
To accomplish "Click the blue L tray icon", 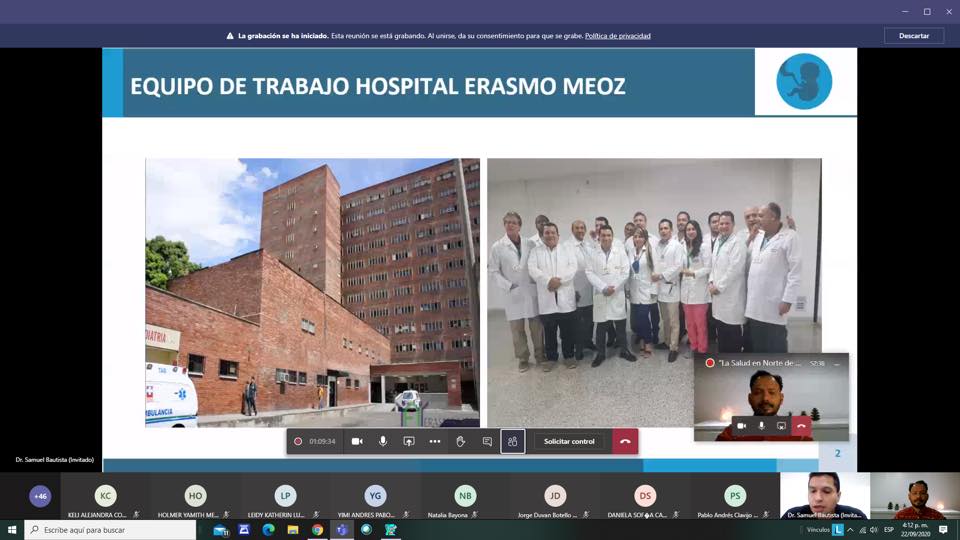I will click(838, 530).
